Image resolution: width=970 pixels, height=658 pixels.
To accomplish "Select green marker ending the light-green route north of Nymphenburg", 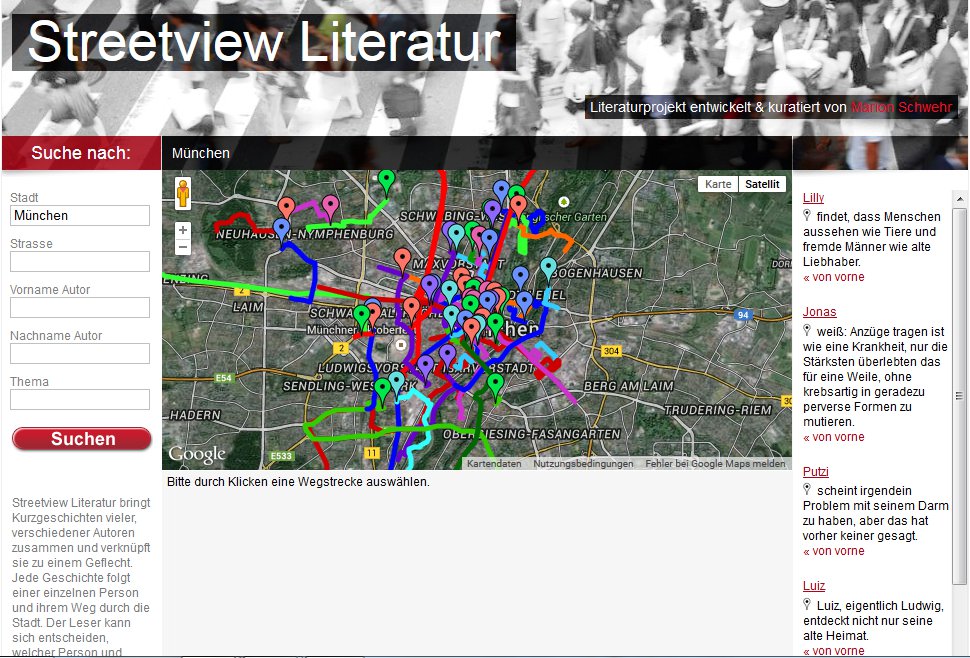I will pyautogui.click(x=387, y=183).
